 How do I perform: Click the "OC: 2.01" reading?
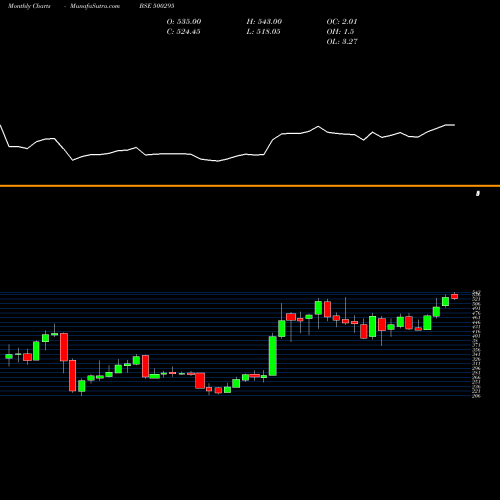[x=342, y=22]
